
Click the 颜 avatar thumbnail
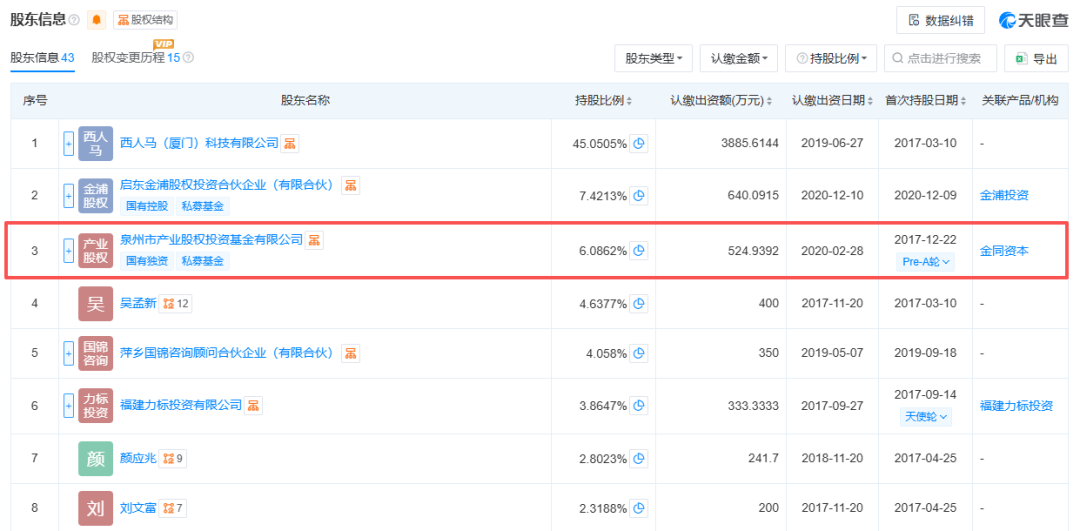[96, 458]
